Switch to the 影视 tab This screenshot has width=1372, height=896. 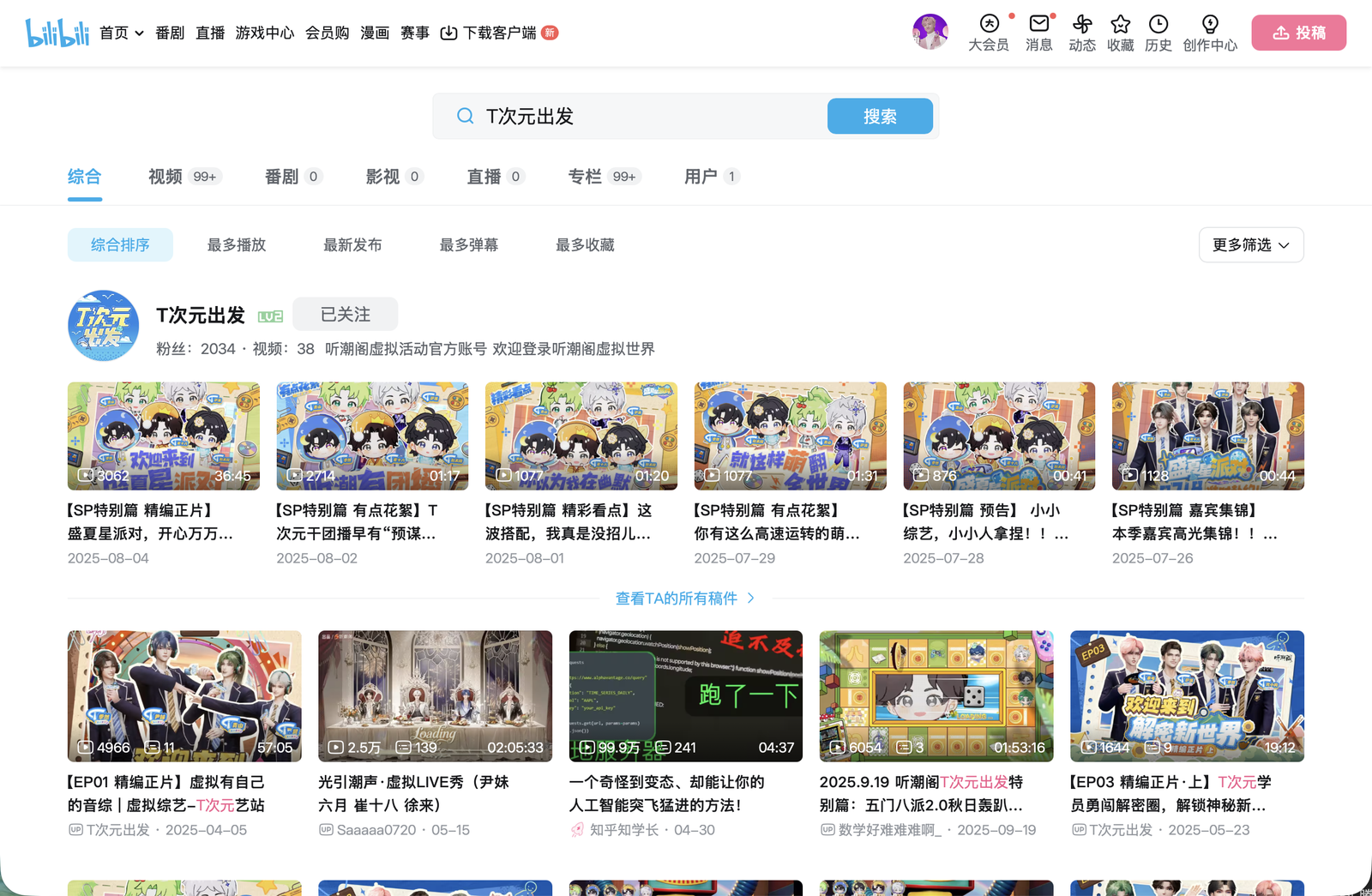(394, 177)
